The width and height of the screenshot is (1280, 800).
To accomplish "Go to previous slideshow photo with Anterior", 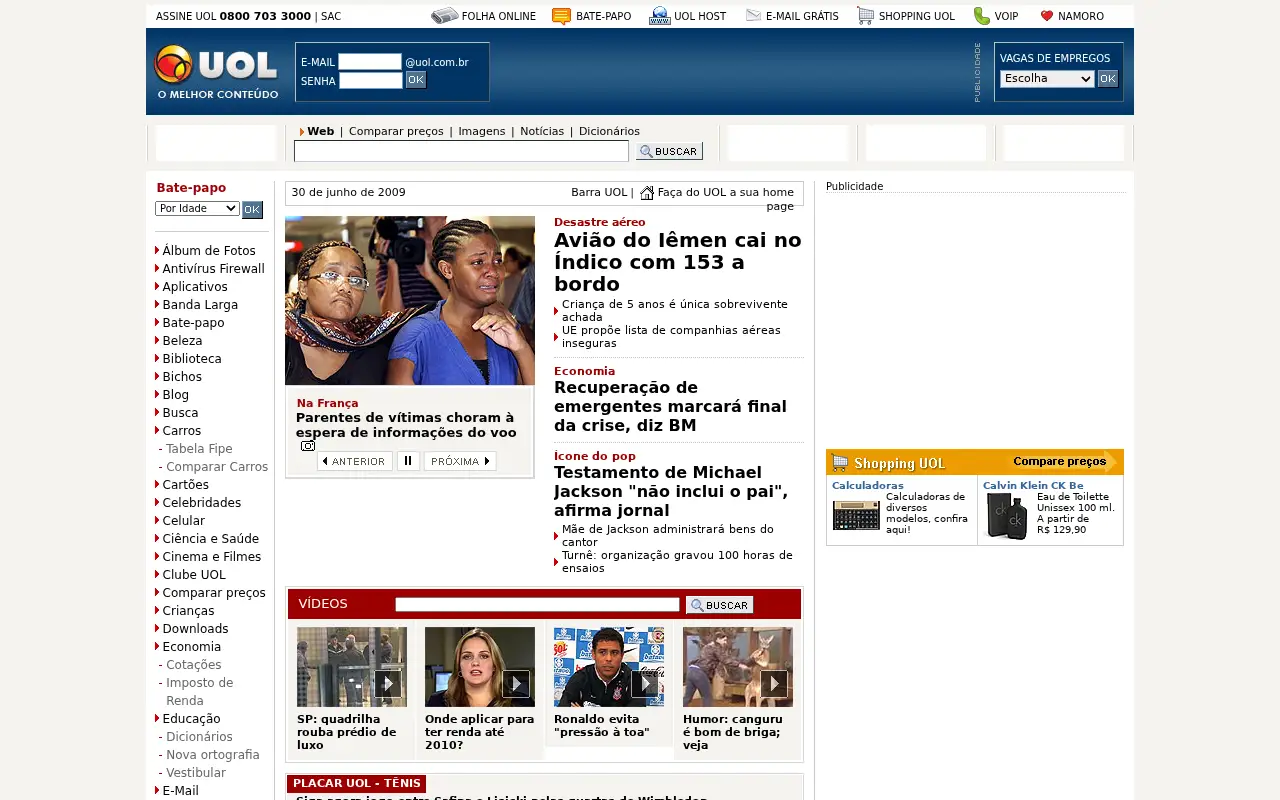I will (355, 461).
